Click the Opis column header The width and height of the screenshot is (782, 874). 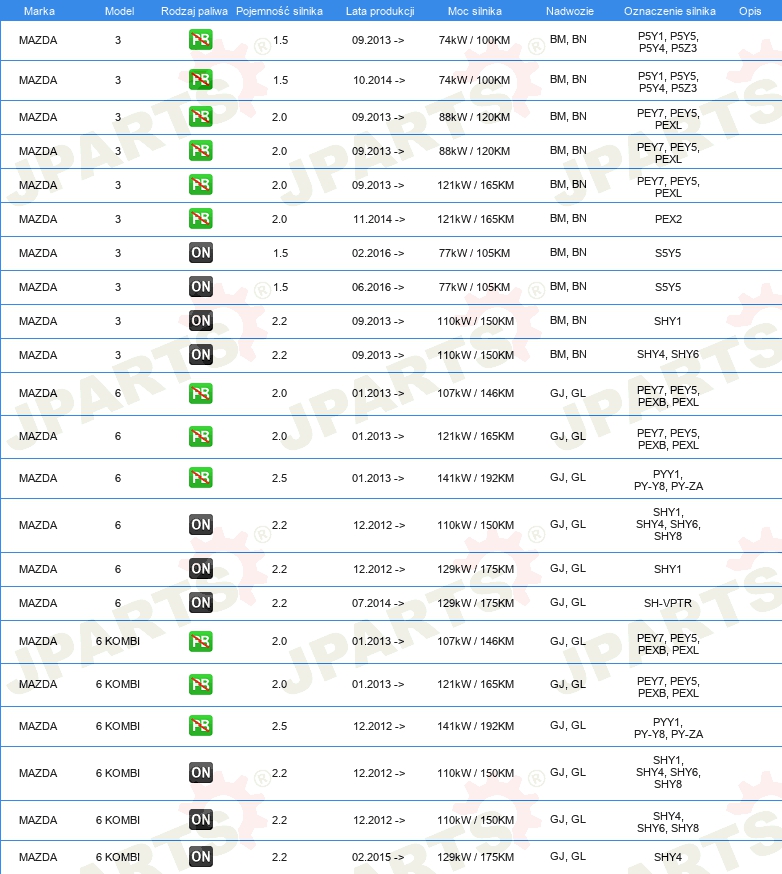750,11
